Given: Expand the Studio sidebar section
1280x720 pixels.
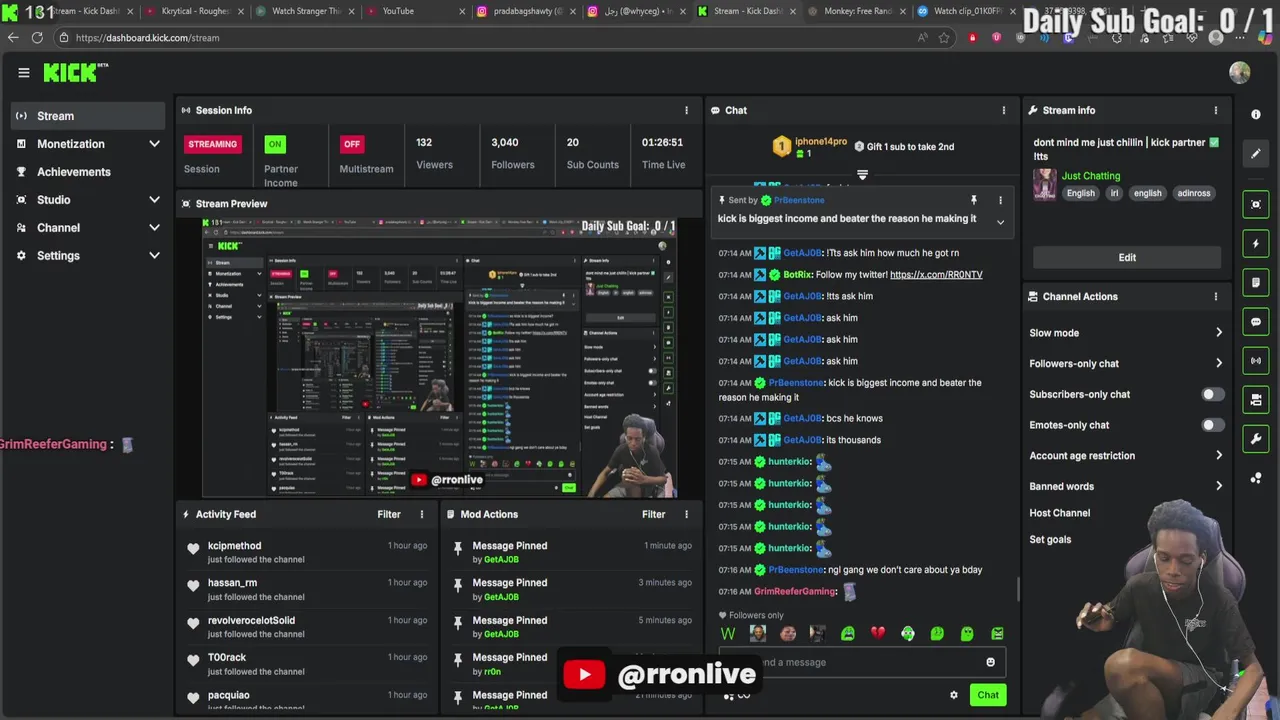Looking at the screenshot, I should coord(154,200).
